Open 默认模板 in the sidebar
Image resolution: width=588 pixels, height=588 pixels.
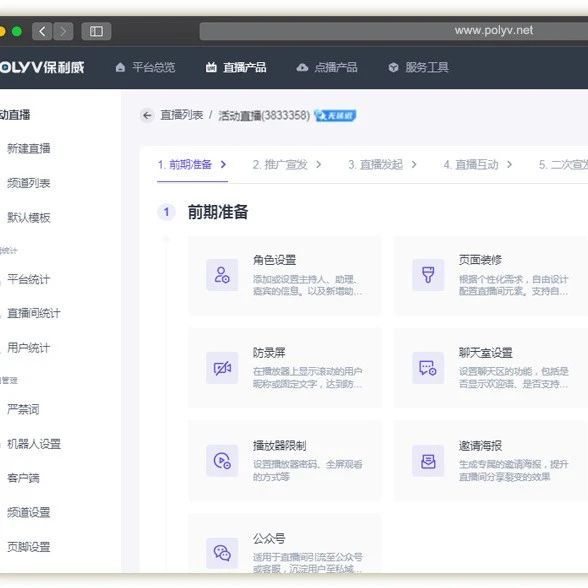29,218
